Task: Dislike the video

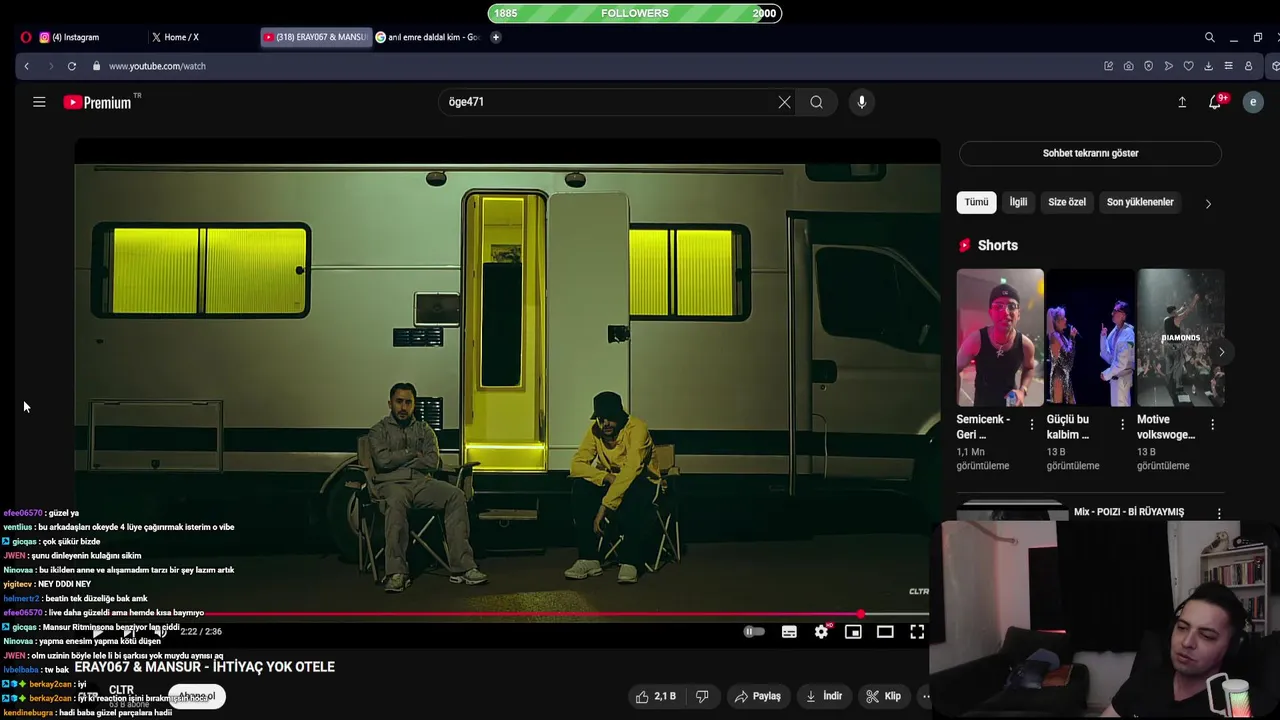Action: [702, 696]
